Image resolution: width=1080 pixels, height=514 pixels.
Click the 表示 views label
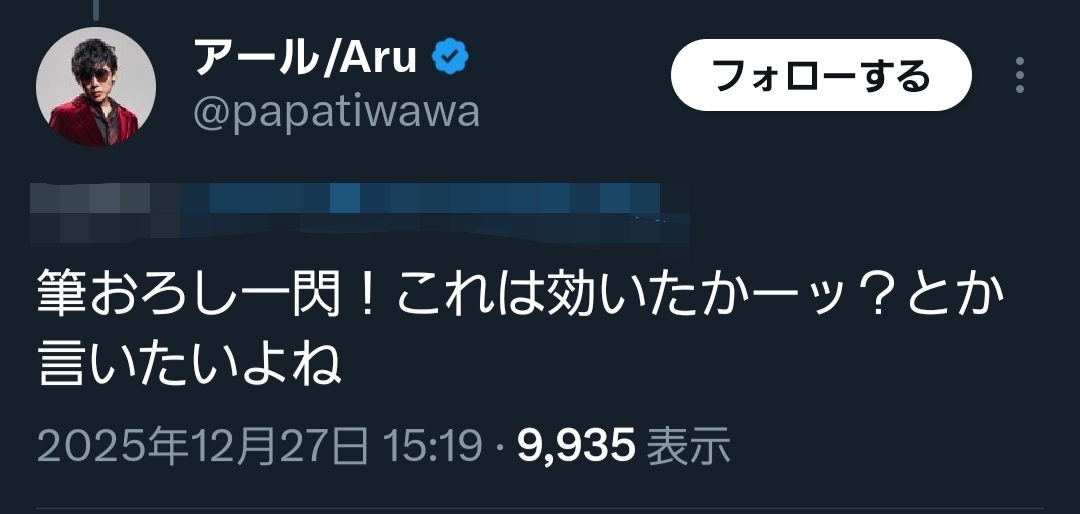coord(689,446)
